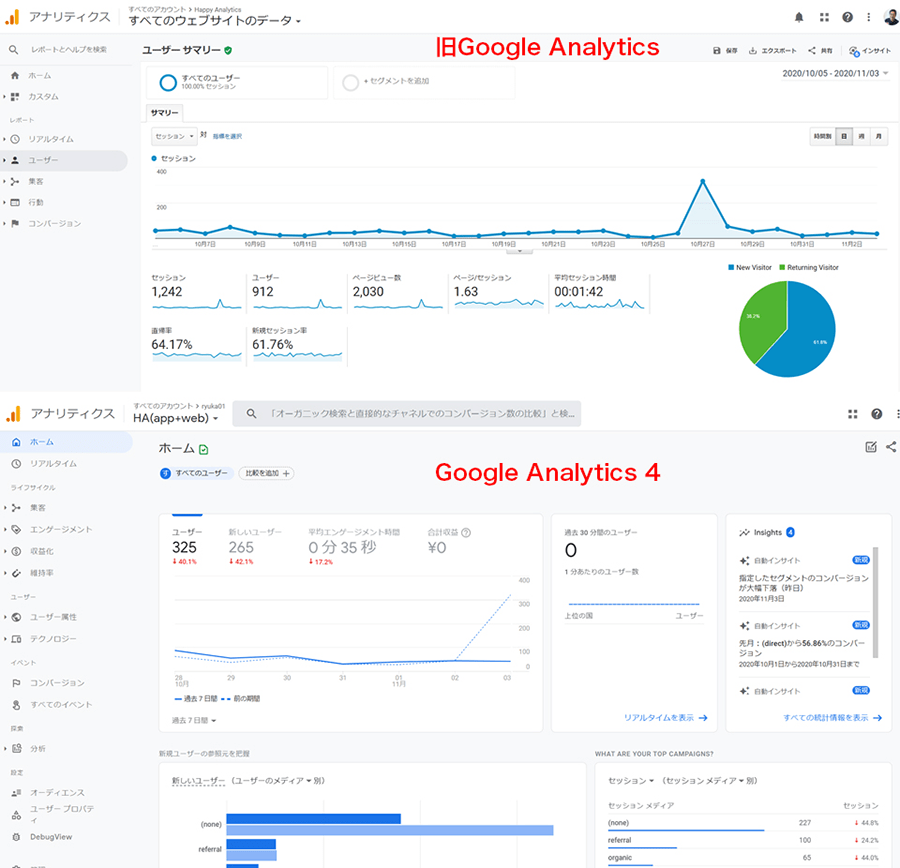Select 月 monthly granularity toggle
This screenshot has width=900, height=868.
[x=879, y=136]
